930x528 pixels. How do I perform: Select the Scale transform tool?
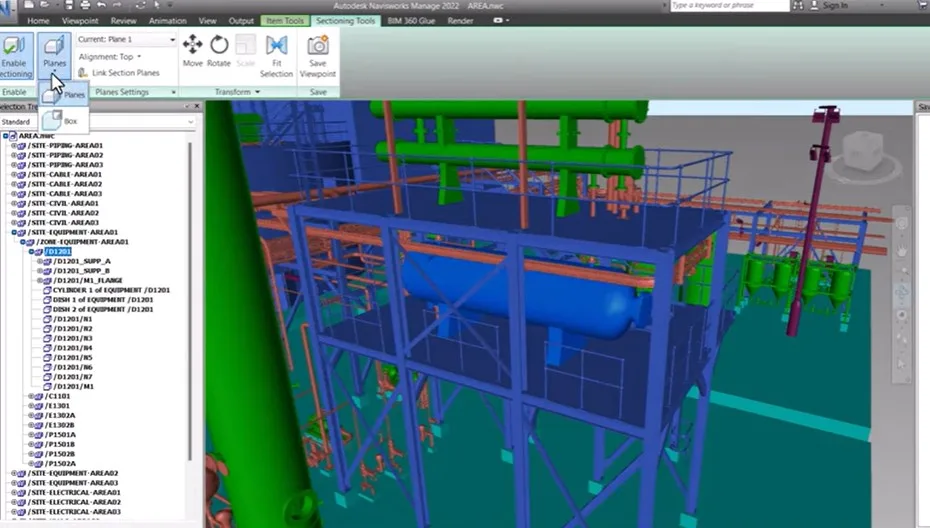pyautogui.click(x=246, y=50)
